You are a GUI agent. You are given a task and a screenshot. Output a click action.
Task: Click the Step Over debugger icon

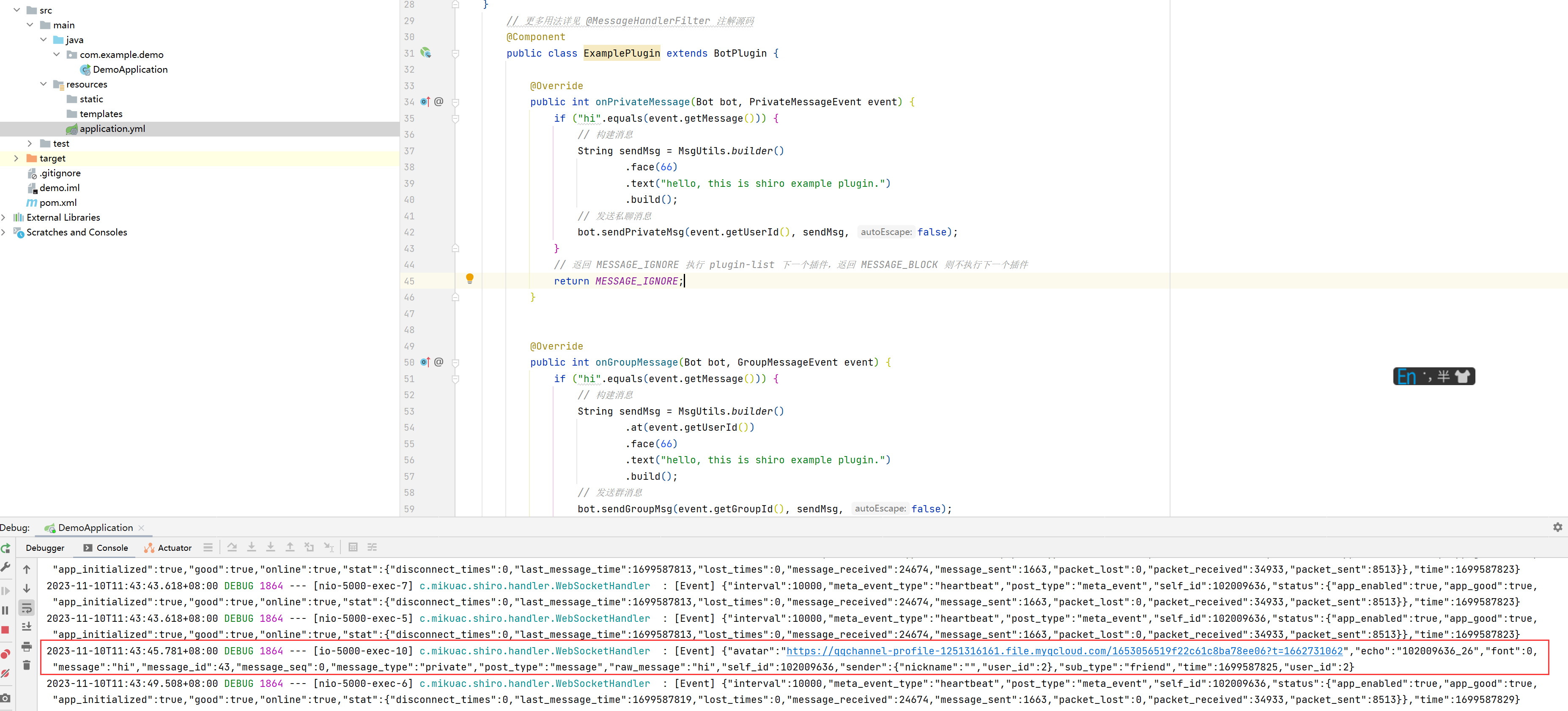(x=233, y=547)
